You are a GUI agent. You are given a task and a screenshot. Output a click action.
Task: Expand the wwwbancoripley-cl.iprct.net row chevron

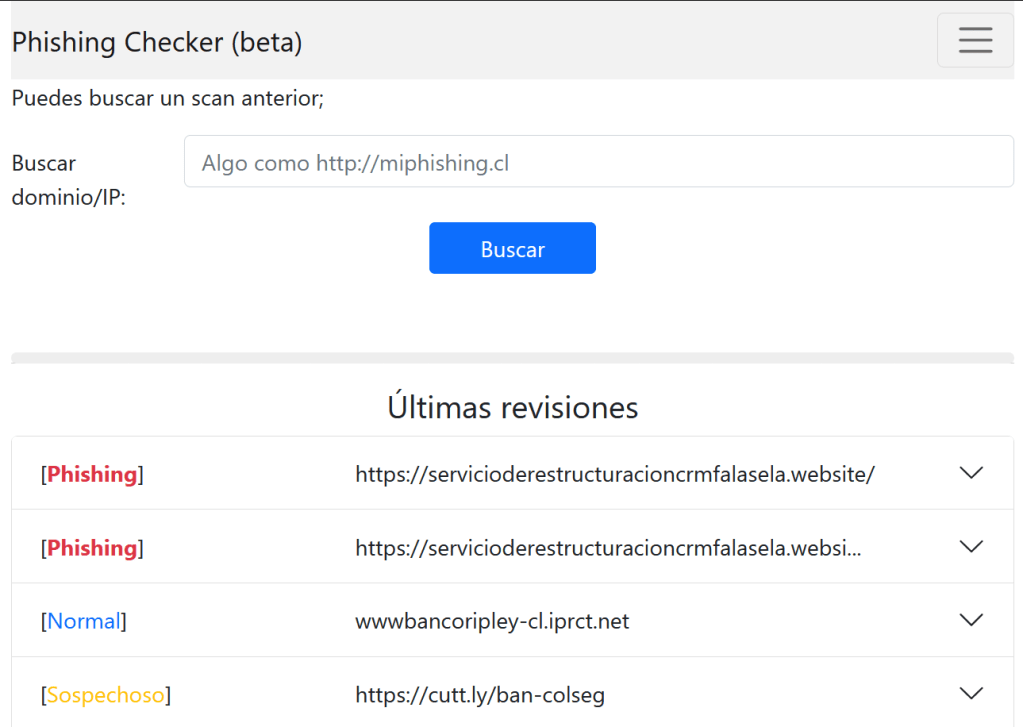click(x=971, y=621)
